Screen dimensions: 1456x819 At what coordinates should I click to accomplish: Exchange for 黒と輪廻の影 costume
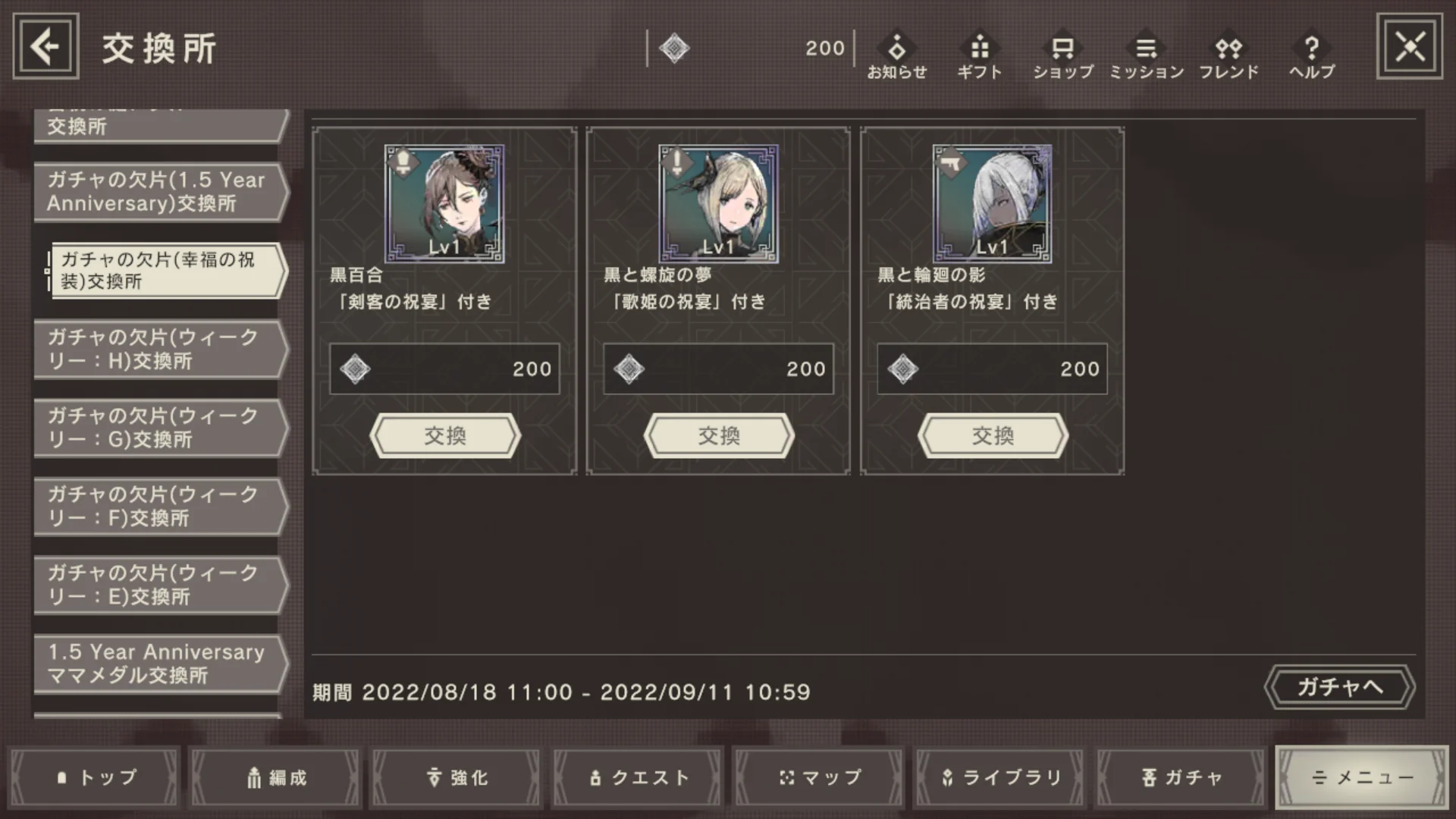(993, 435)
